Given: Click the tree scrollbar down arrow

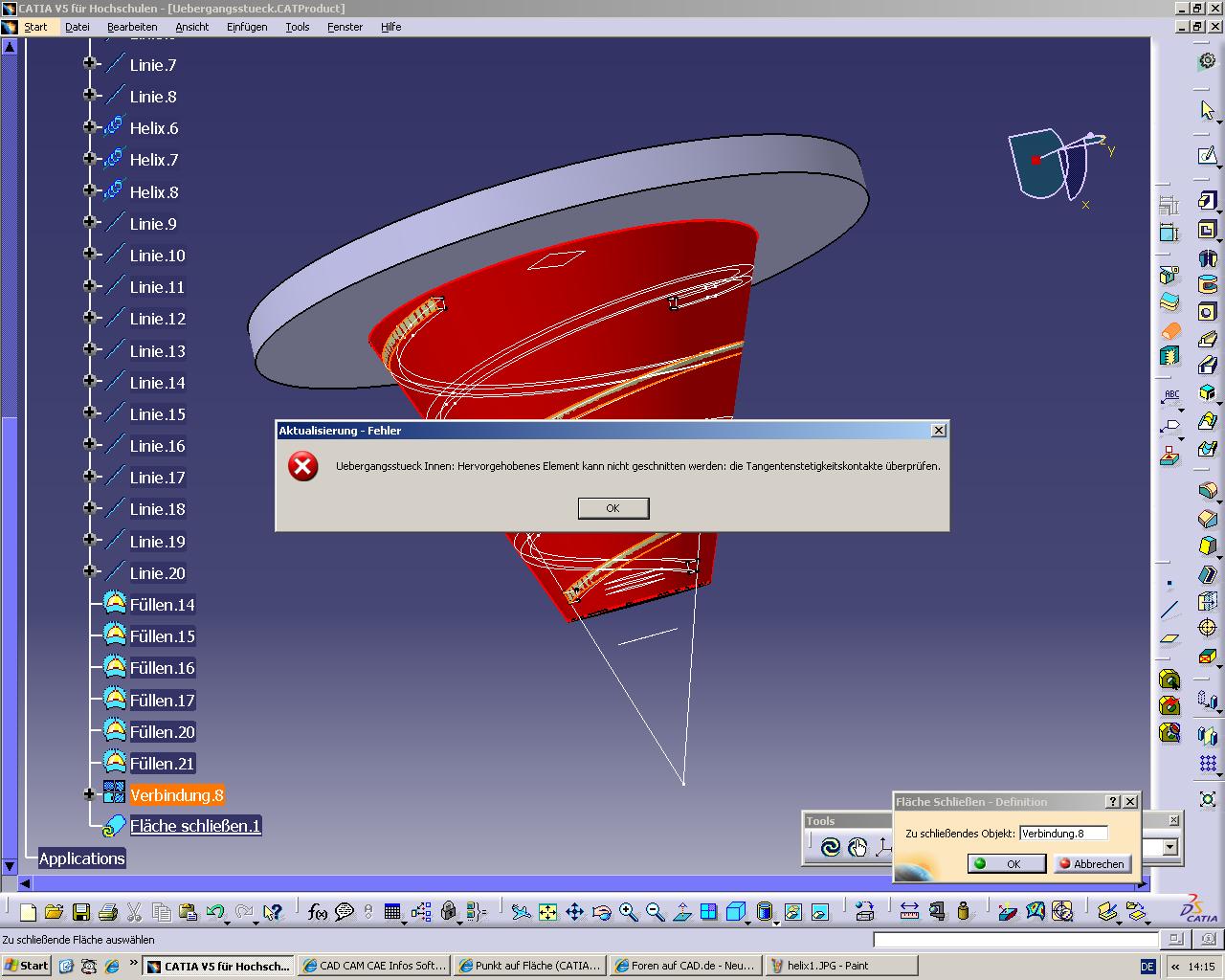Looking at the screenshot, I should pos(10,867).
